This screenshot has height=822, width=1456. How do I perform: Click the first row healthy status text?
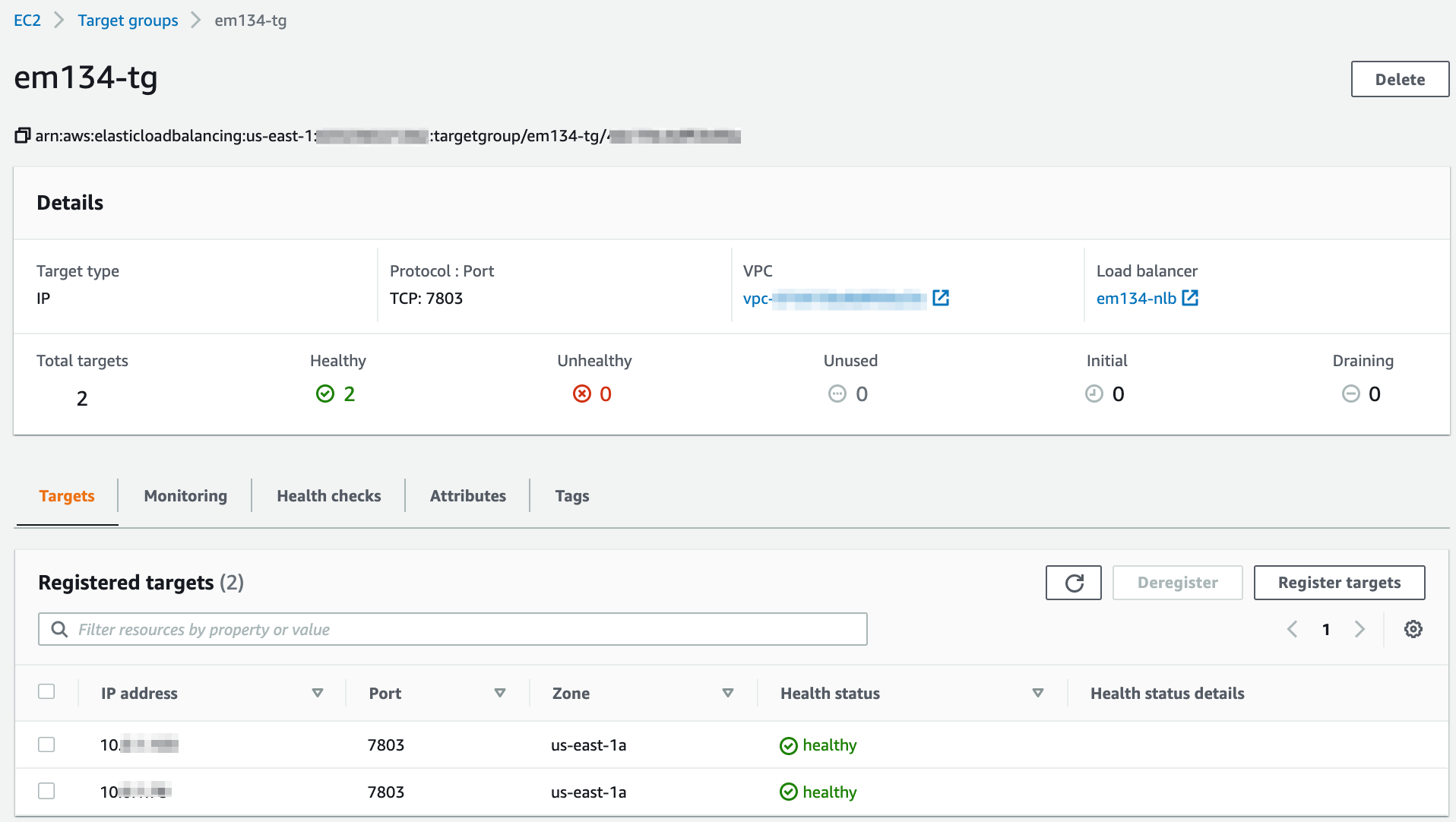[830, 745]
